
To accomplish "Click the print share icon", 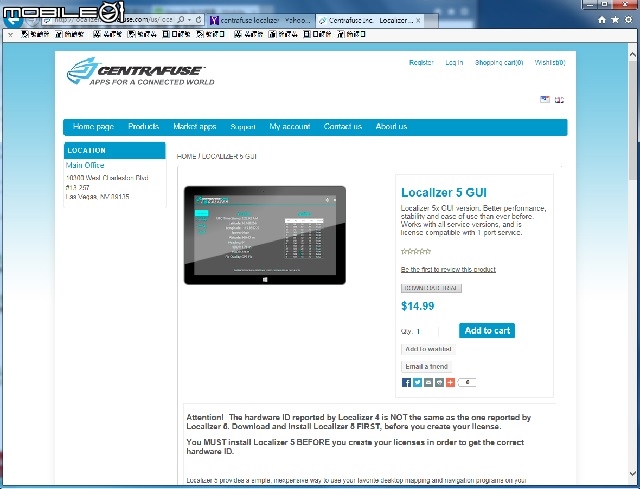I will point(439,382).
